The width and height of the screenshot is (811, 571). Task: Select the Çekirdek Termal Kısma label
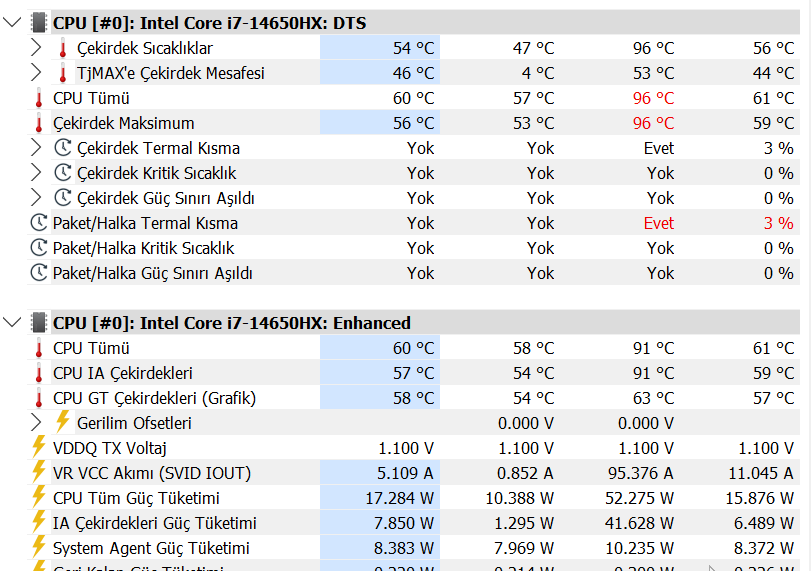point(158,148)
